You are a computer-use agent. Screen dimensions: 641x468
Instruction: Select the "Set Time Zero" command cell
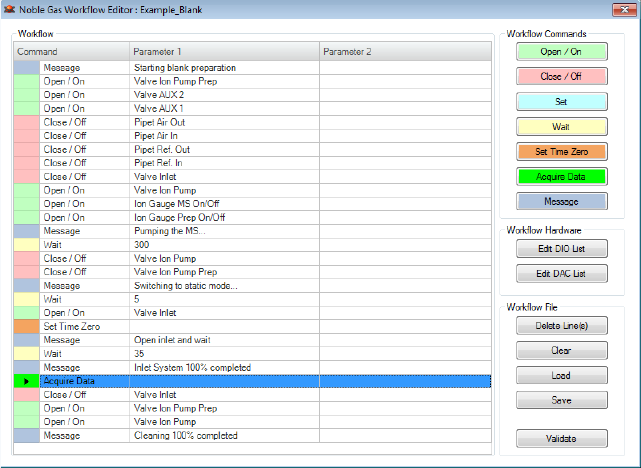(x=85, y=327)
